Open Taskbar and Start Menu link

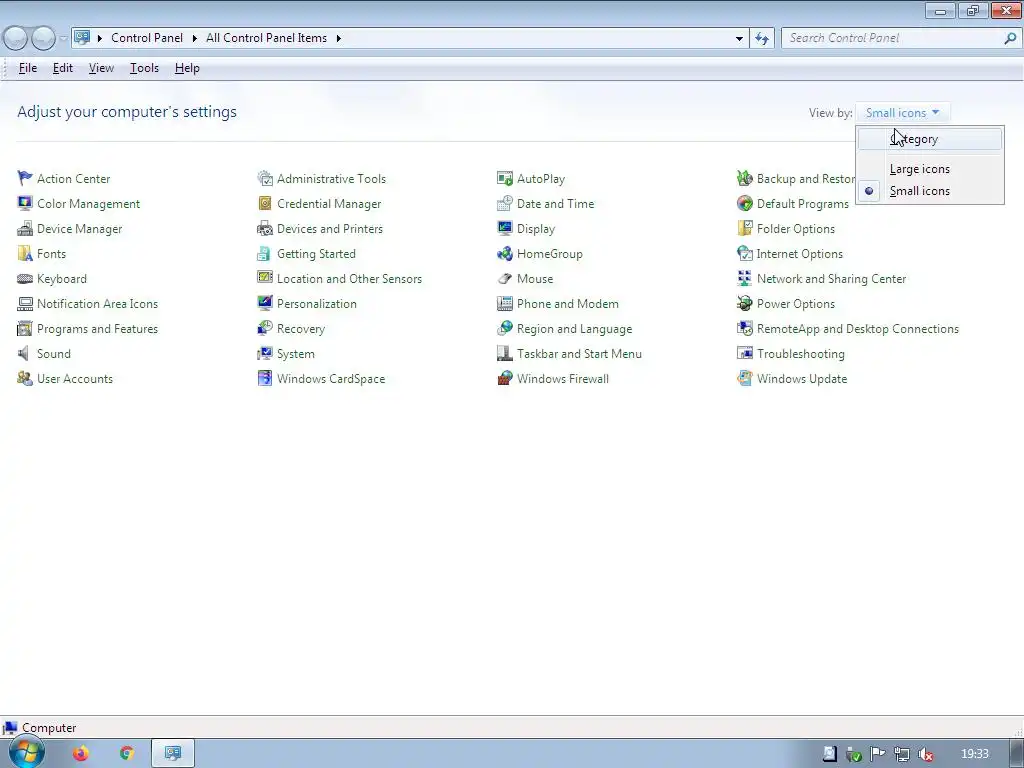click(579, 353)
